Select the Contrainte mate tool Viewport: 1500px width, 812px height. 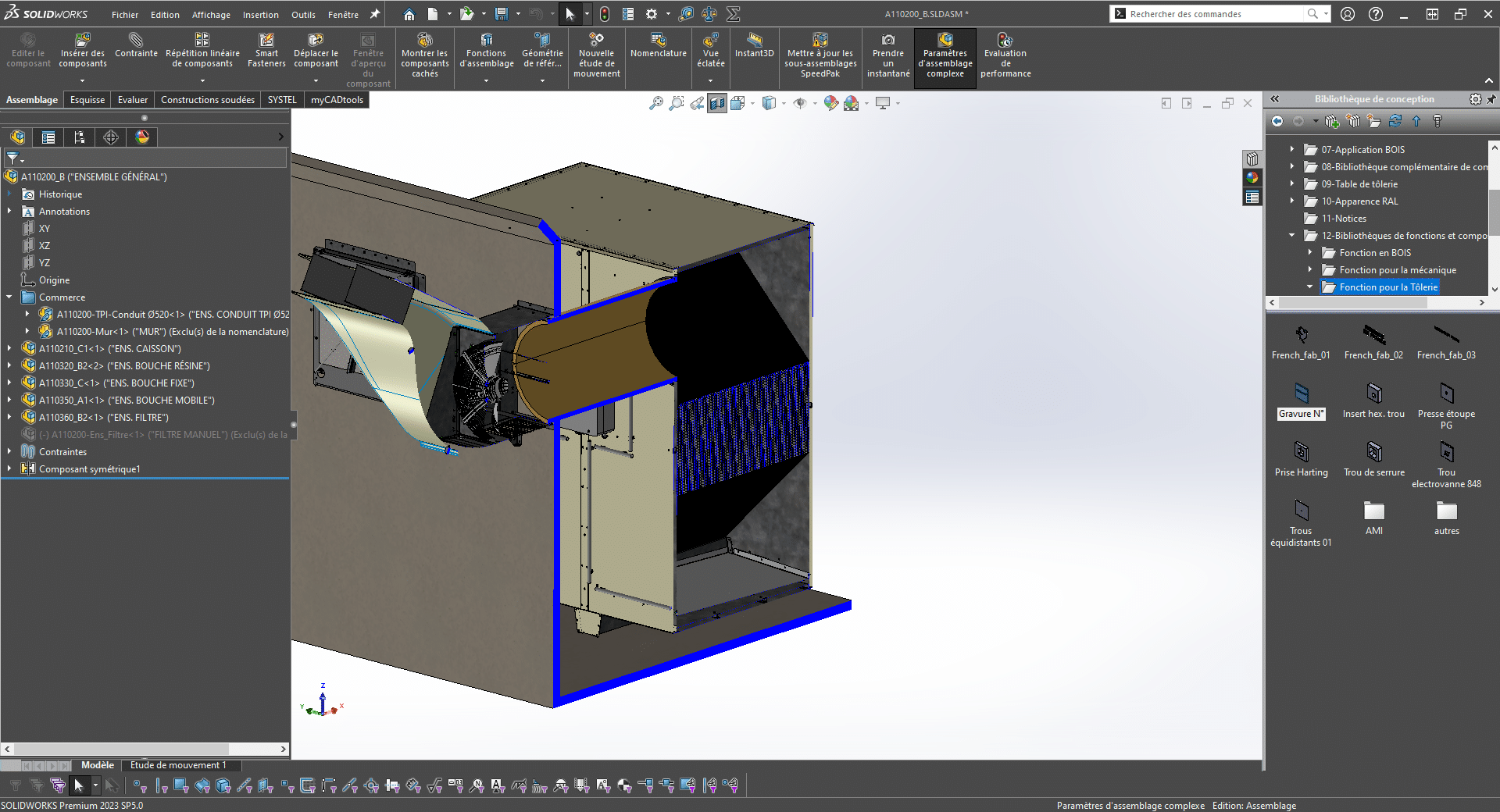(x=136, y=45)
